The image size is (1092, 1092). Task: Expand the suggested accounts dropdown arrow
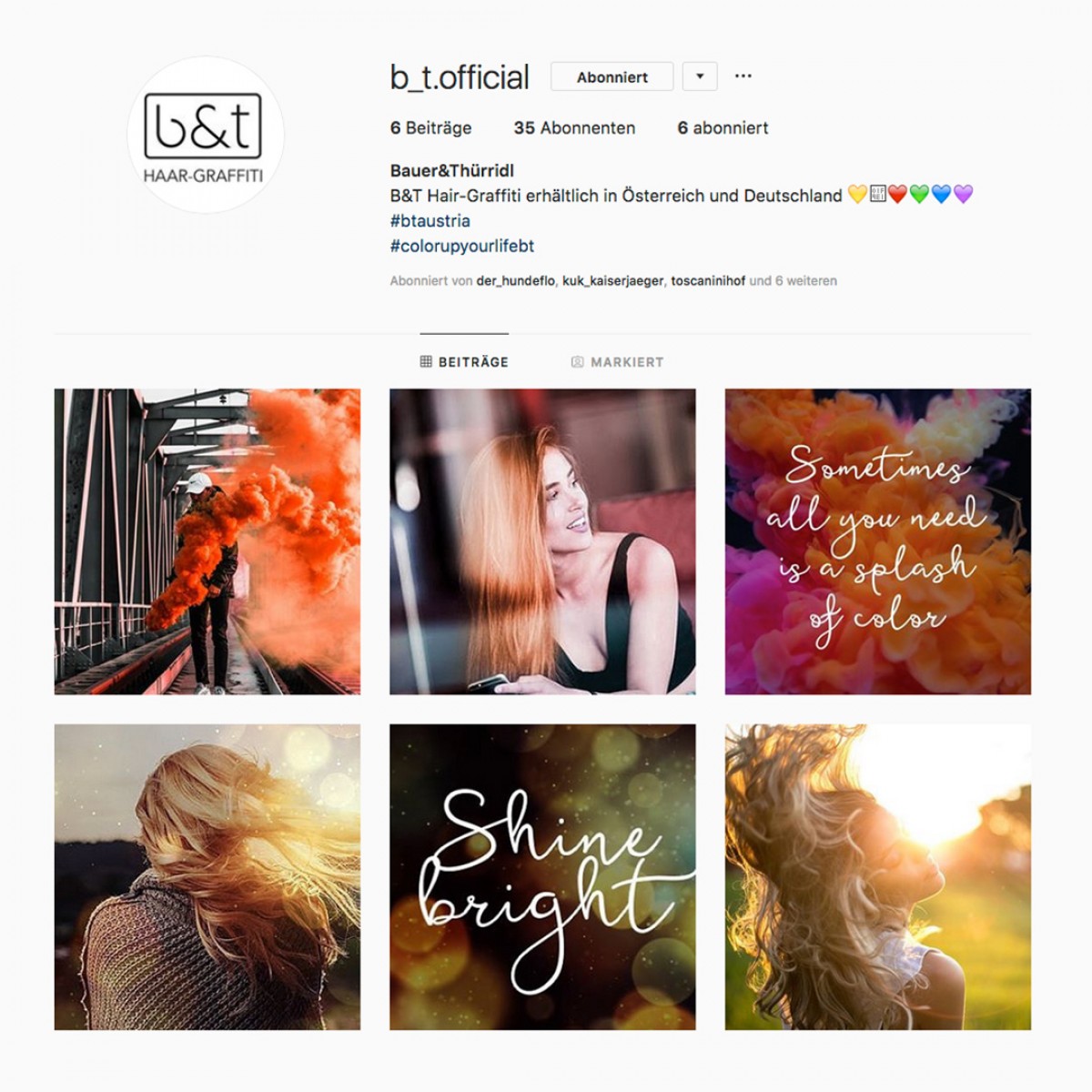coord(700,76)
